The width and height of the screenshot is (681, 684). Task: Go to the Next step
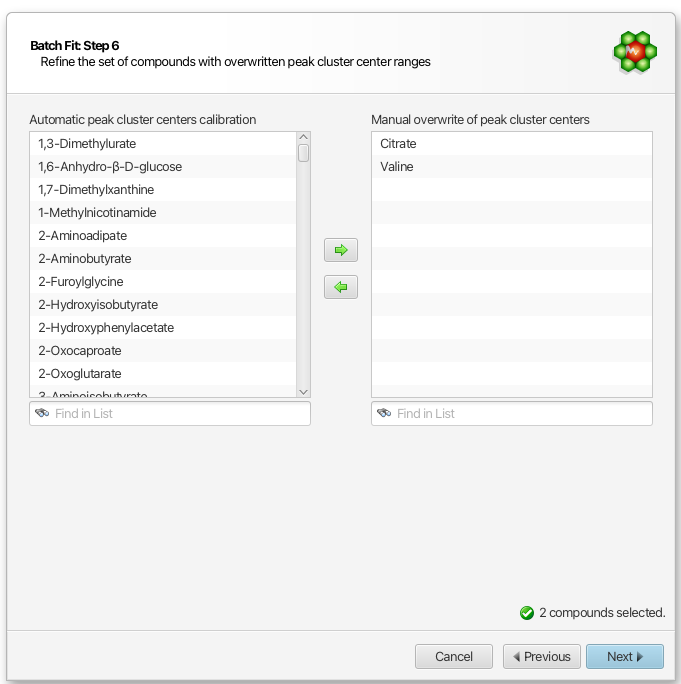click(625, 657)
